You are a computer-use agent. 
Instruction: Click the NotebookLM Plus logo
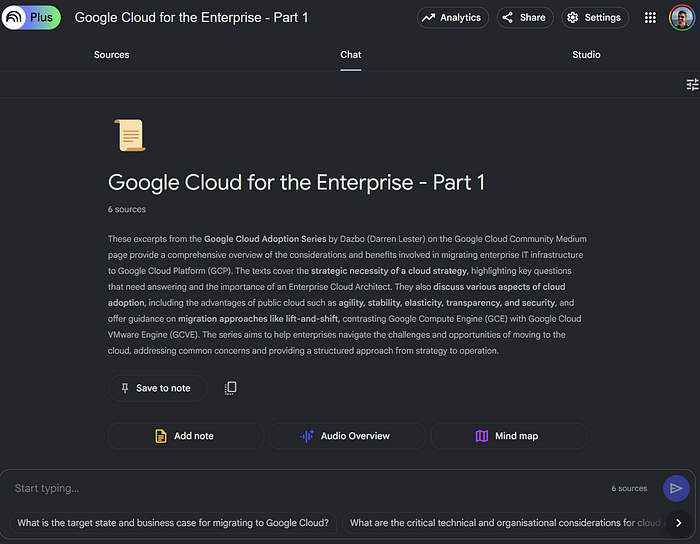[31, 17]
